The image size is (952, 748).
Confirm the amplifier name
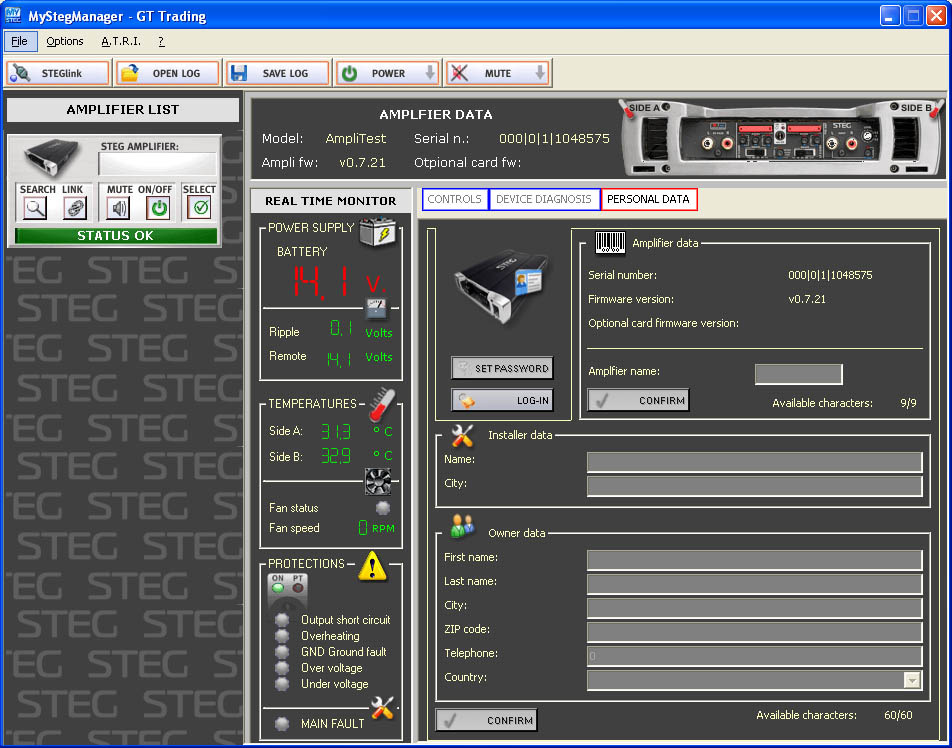[x=638, y=400]
